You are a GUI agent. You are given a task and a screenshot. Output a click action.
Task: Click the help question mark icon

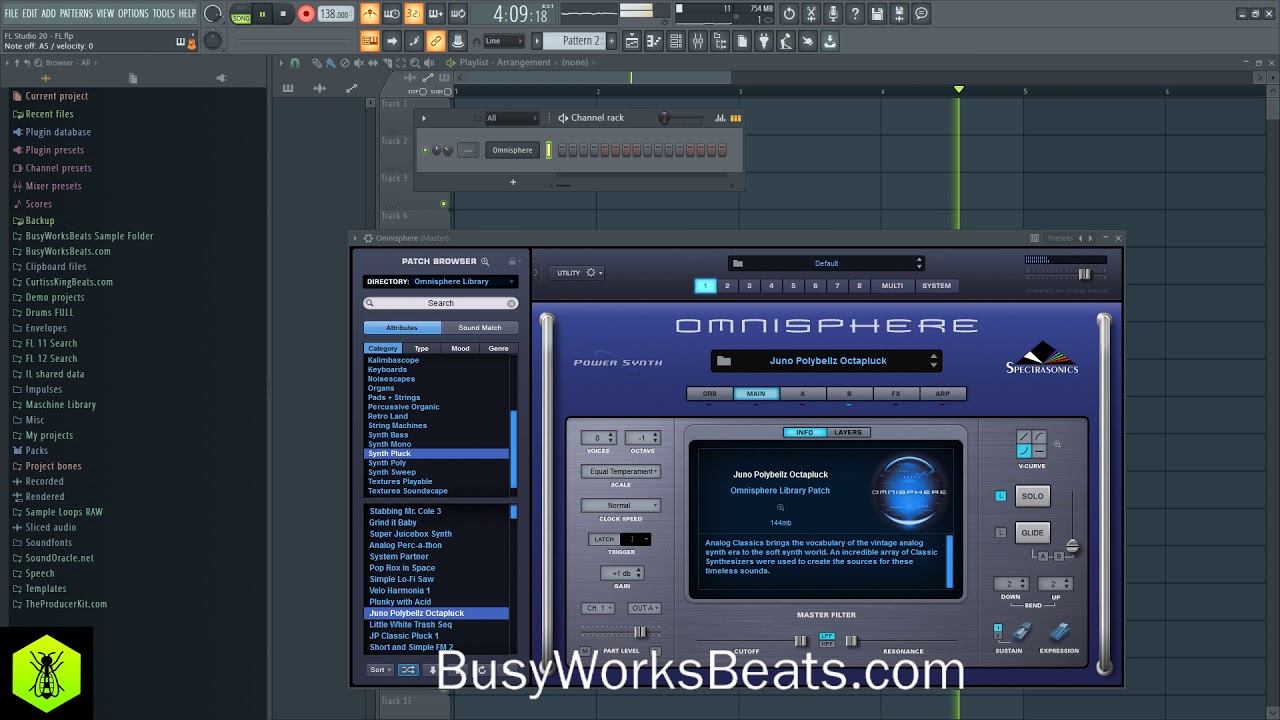(x=855, y=14)
